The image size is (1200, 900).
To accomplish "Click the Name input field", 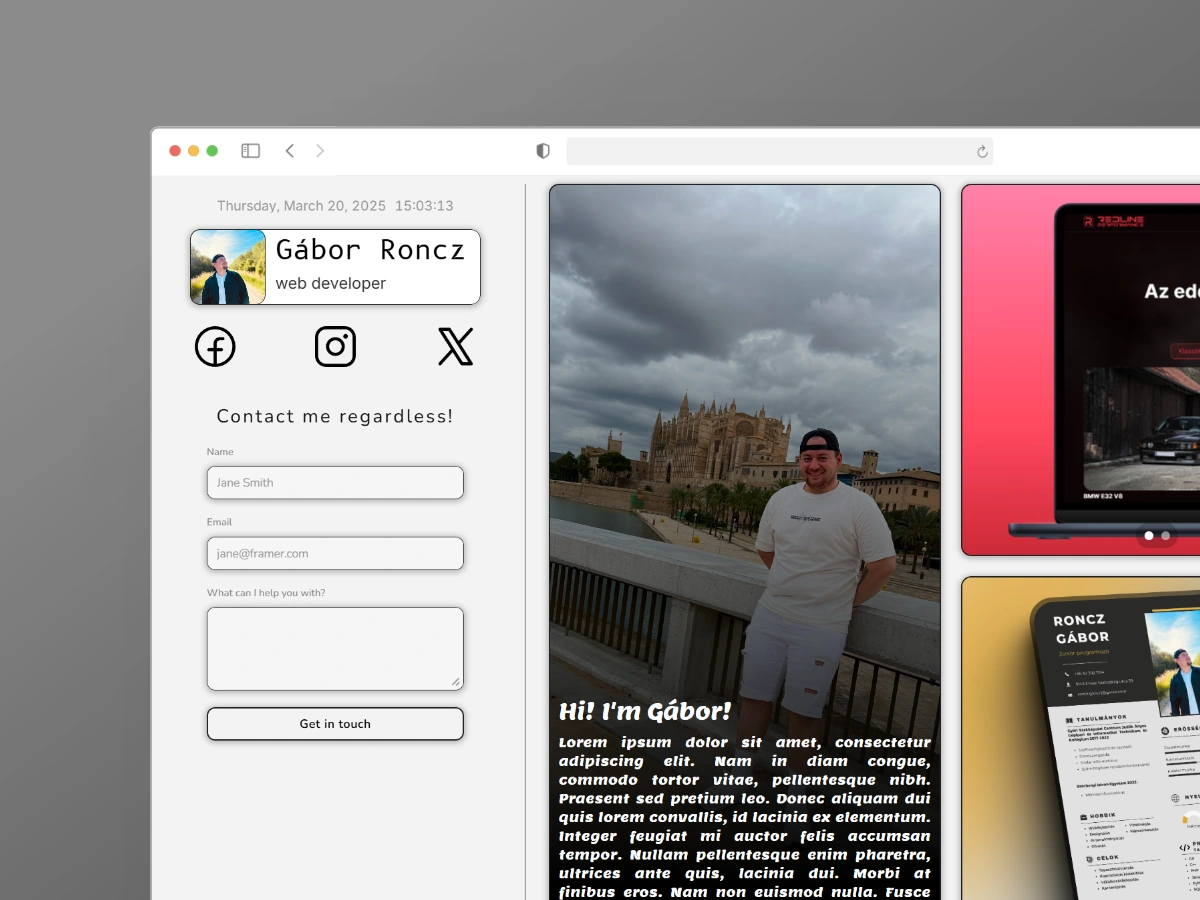I will click(x=335, y=482).
